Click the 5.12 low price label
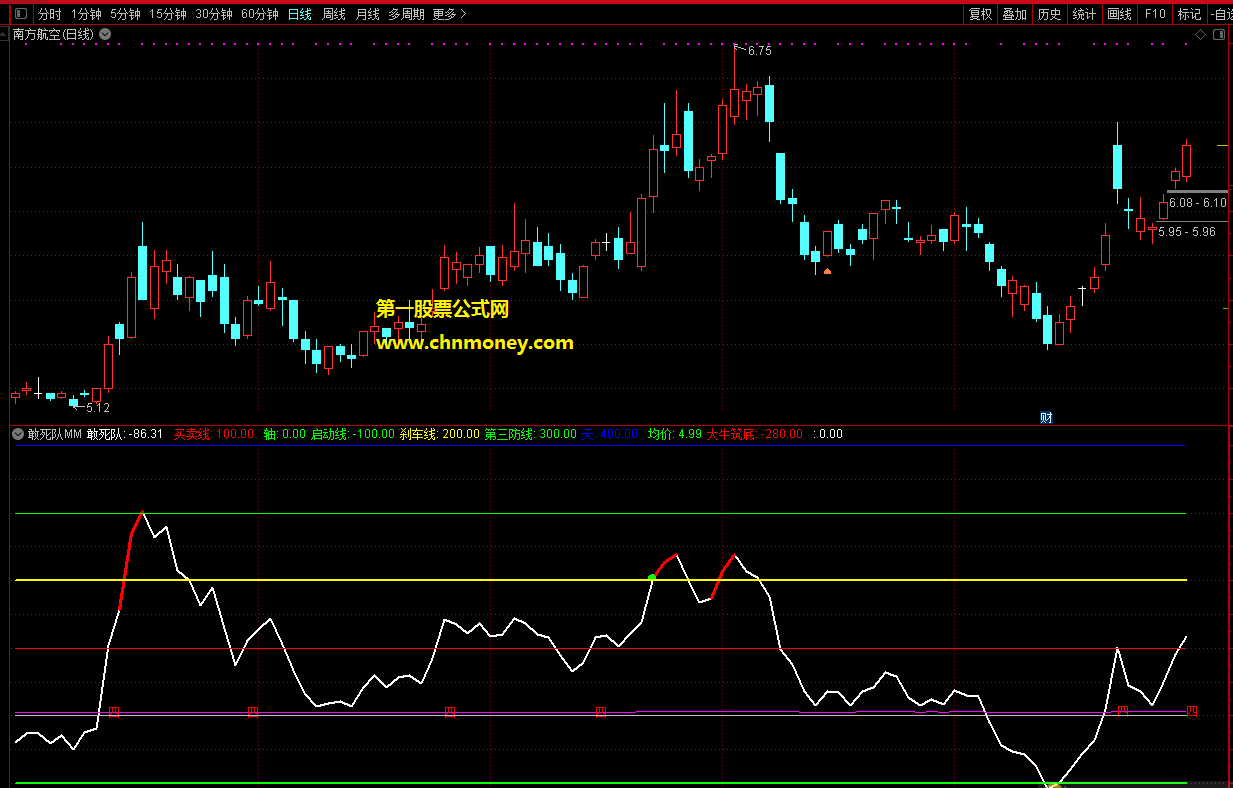 point(98,408)
